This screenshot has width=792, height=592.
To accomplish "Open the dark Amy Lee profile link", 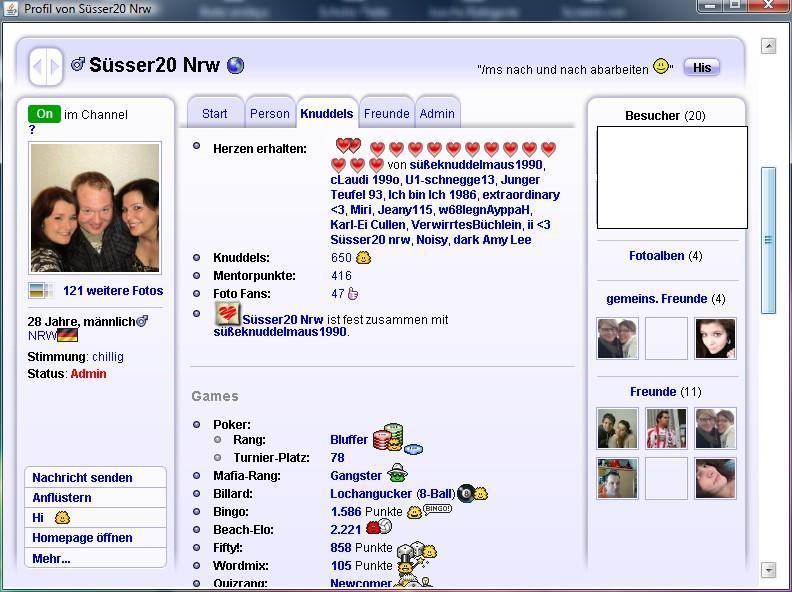I will (x=492, y=240).
